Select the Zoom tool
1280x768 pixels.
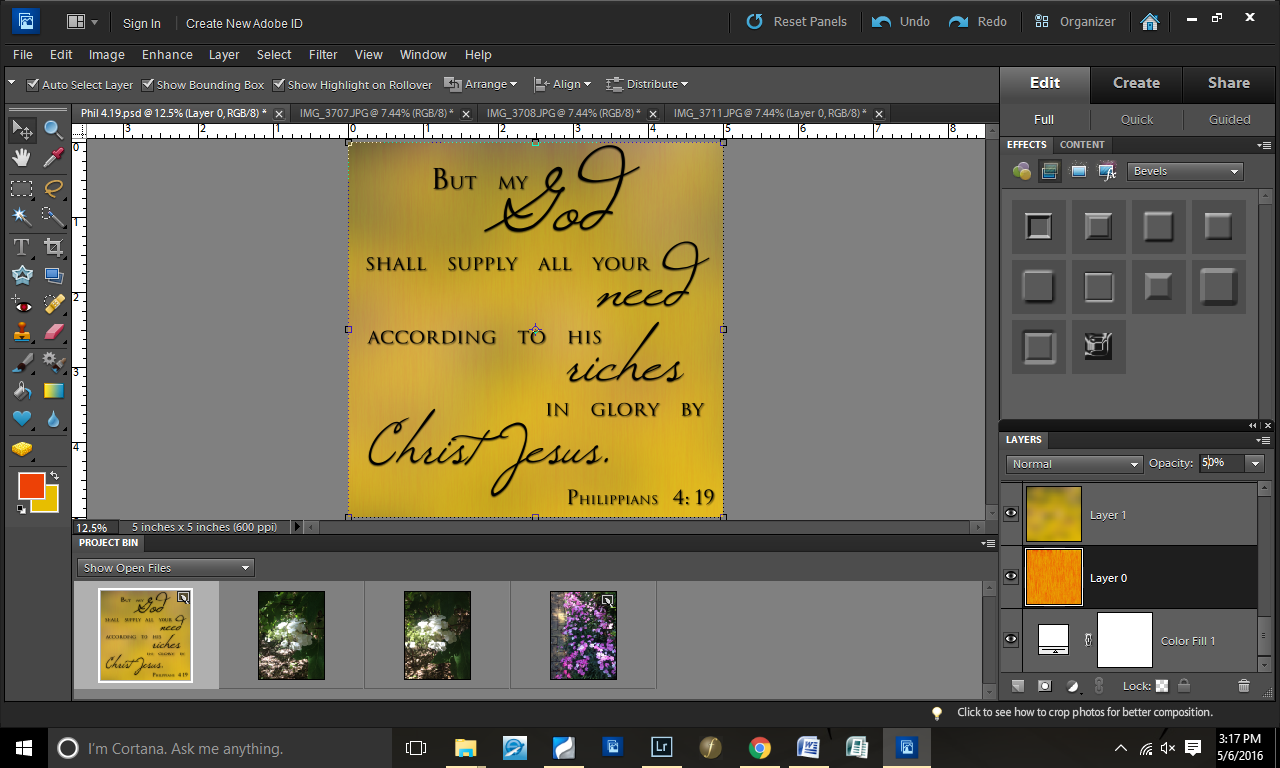click(53, 130)
